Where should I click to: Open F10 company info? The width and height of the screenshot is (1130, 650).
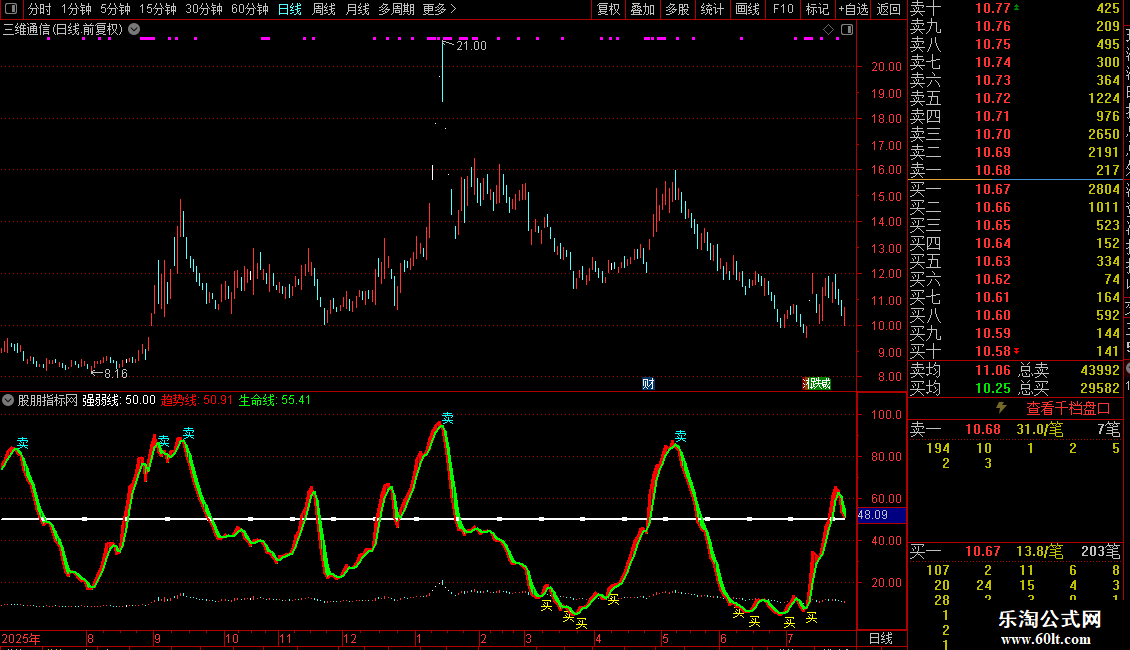coord(783,9)
